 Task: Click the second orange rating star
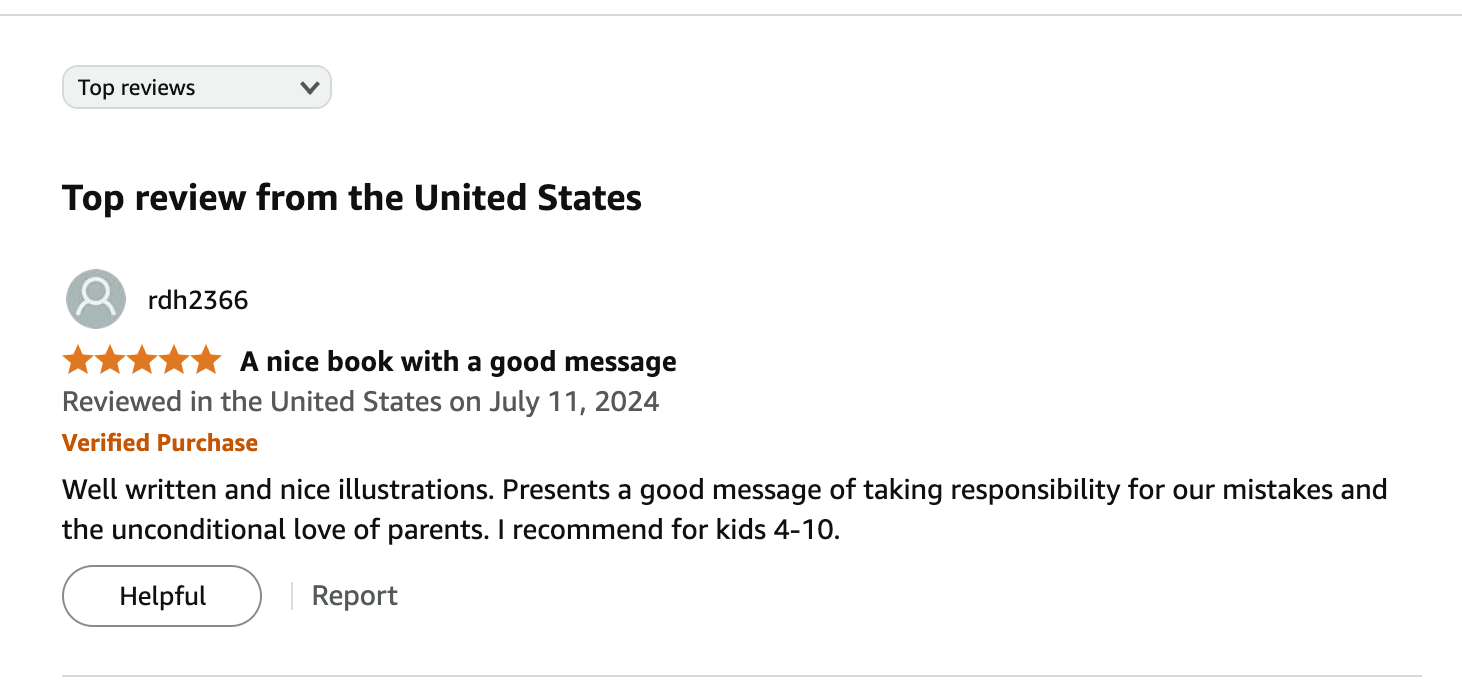[x=110, y=360]
